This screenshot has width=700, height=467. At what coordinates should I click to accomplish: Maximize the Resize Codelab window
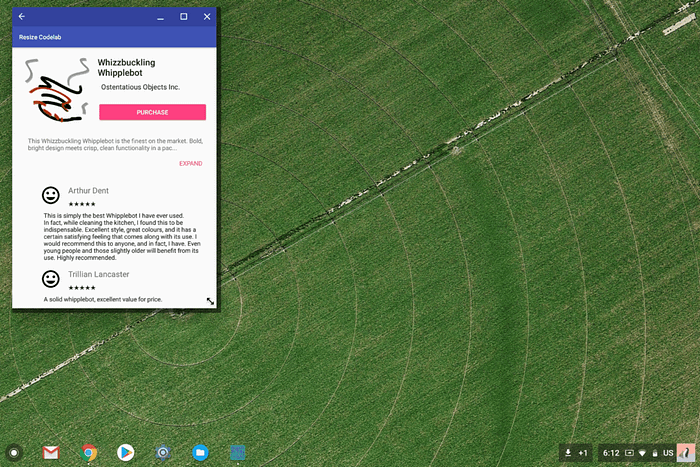pos(183,17)
